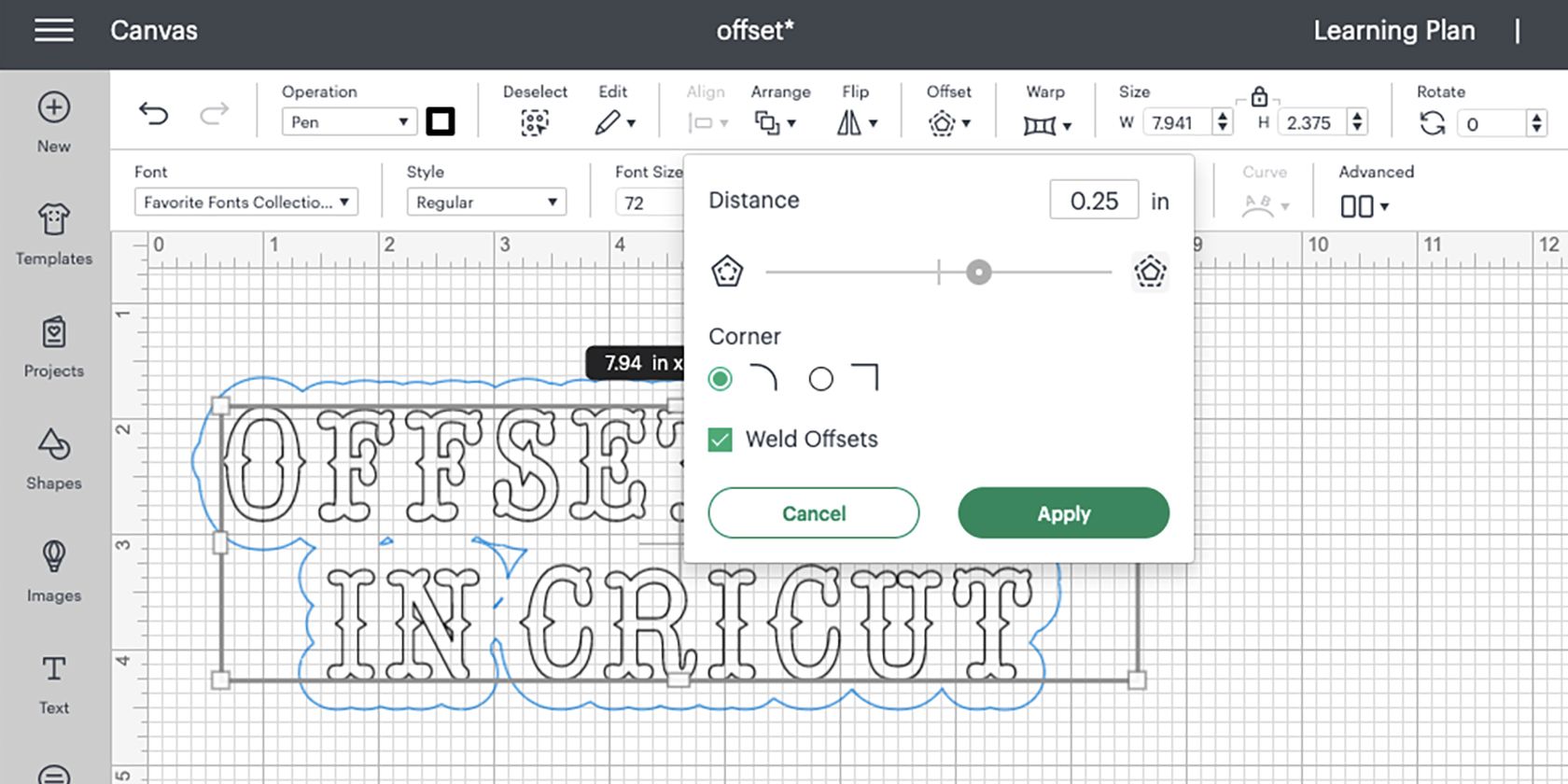Screen dimensions: 1568x784
Task: Open the Warp tool
Action: (x=1040, y=125)
